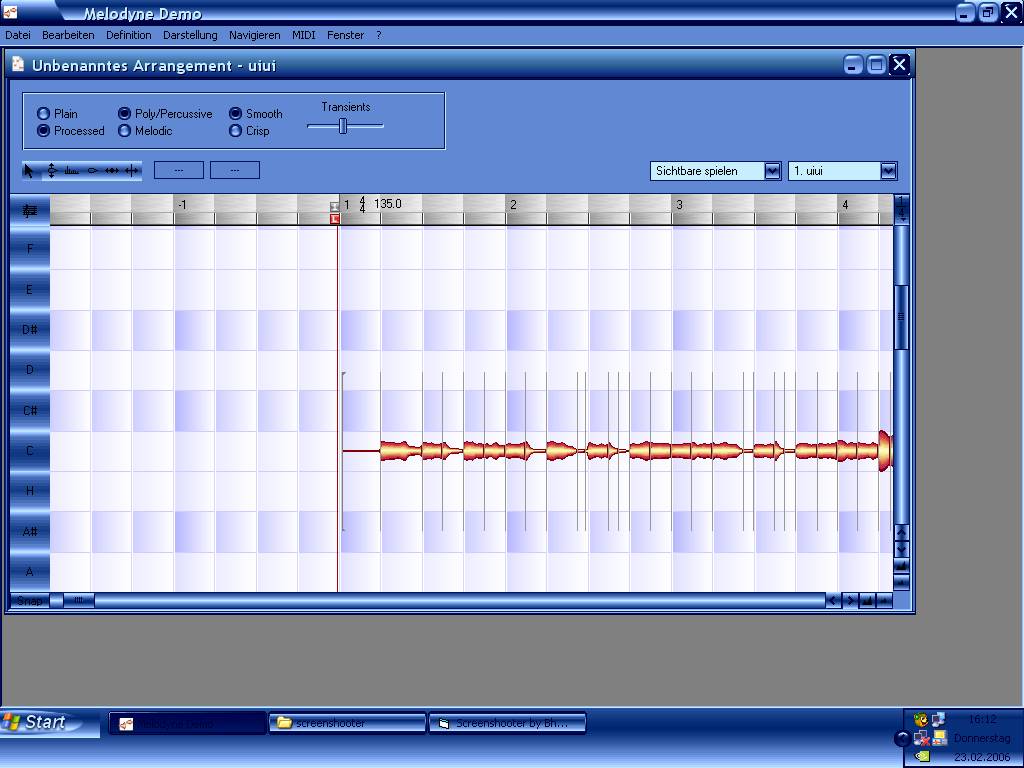Click vertical scroll up arrow
1024x768 pixels.
pos(901,533)
